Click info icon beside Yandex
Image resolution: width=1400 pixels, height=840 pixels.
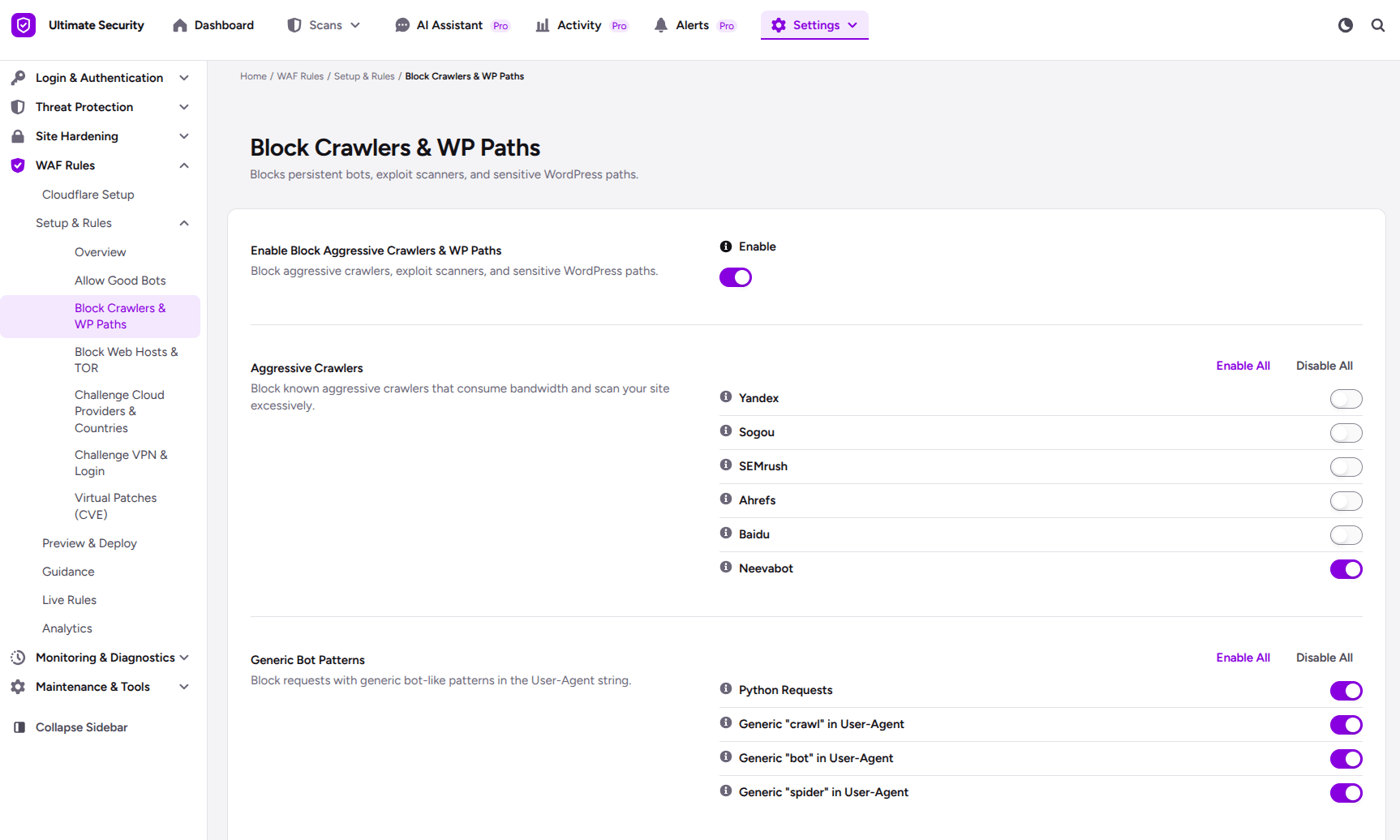[x=726, y=396]
